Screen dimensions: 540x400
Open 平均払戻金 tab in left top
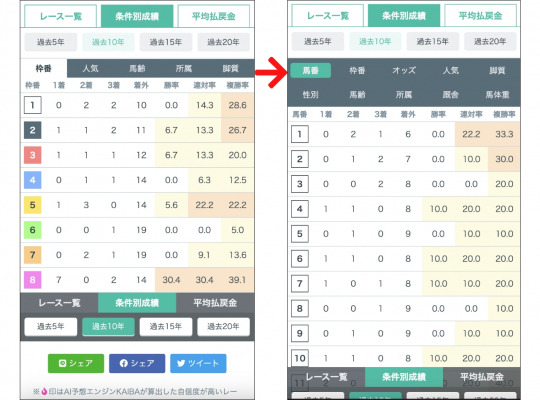click(214, 16)
